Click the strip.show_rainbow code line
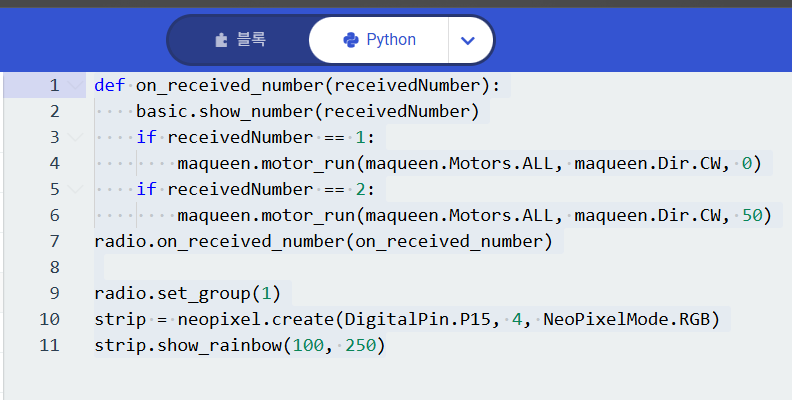792x400 pixels. pos(240,346)
